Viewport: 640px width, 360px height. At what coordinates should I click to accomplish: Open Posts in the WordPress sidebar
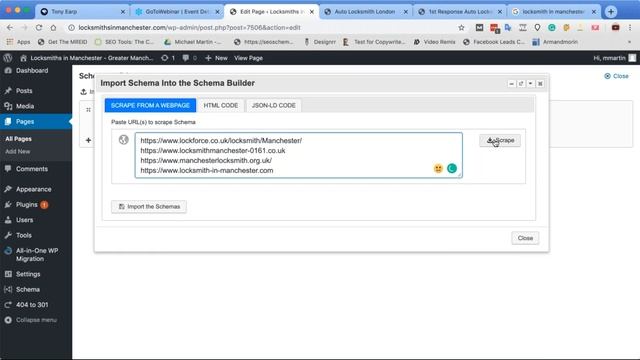coord(36,91)
